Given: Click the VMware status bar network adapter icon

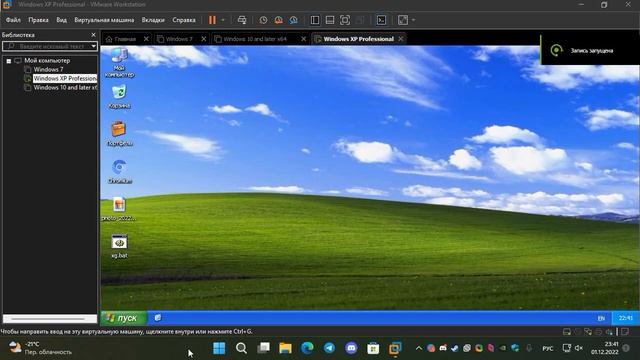Looking at the screenshot, I should coord(588,332).
